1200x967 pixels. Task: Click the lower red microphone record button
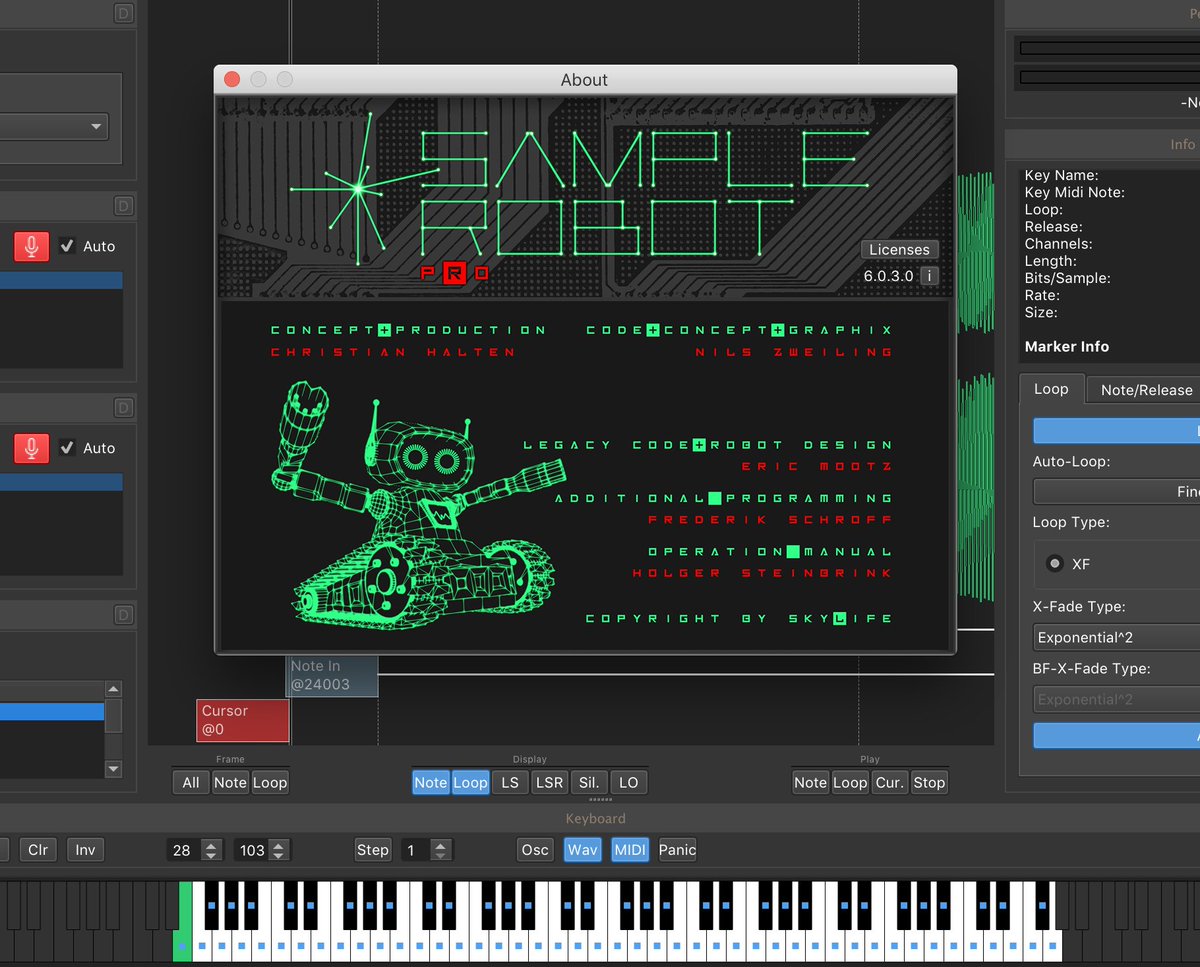(x=31, y=448)
